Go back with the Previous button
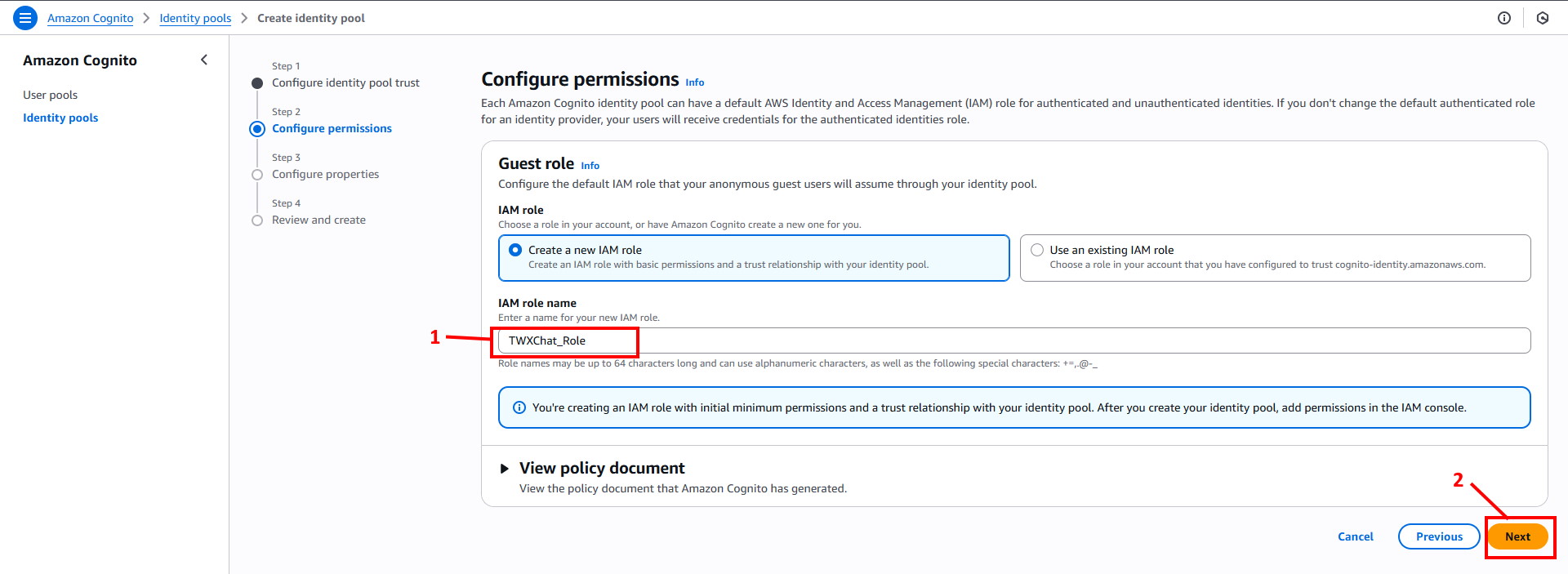1568x574 pixels. (x=1438, y=536)
